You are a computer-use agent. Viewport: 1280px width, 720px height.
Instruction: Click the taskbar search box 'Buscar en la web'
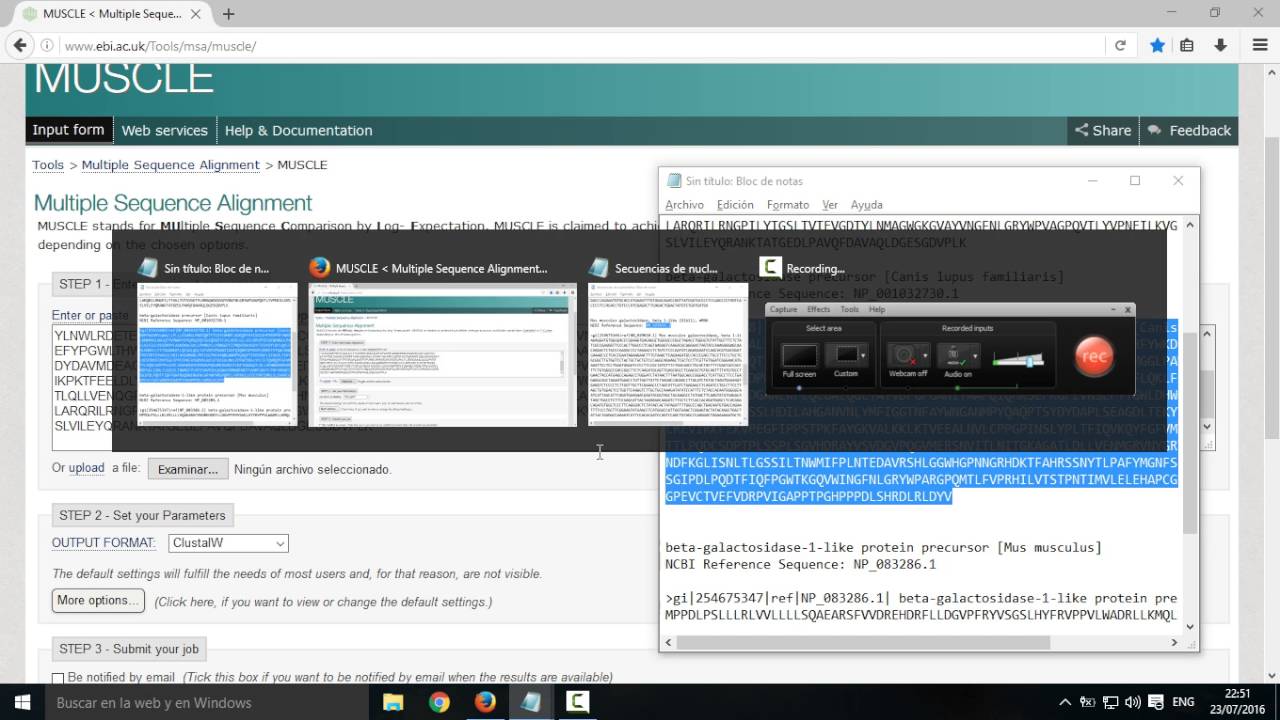click(x=205, y=703)
